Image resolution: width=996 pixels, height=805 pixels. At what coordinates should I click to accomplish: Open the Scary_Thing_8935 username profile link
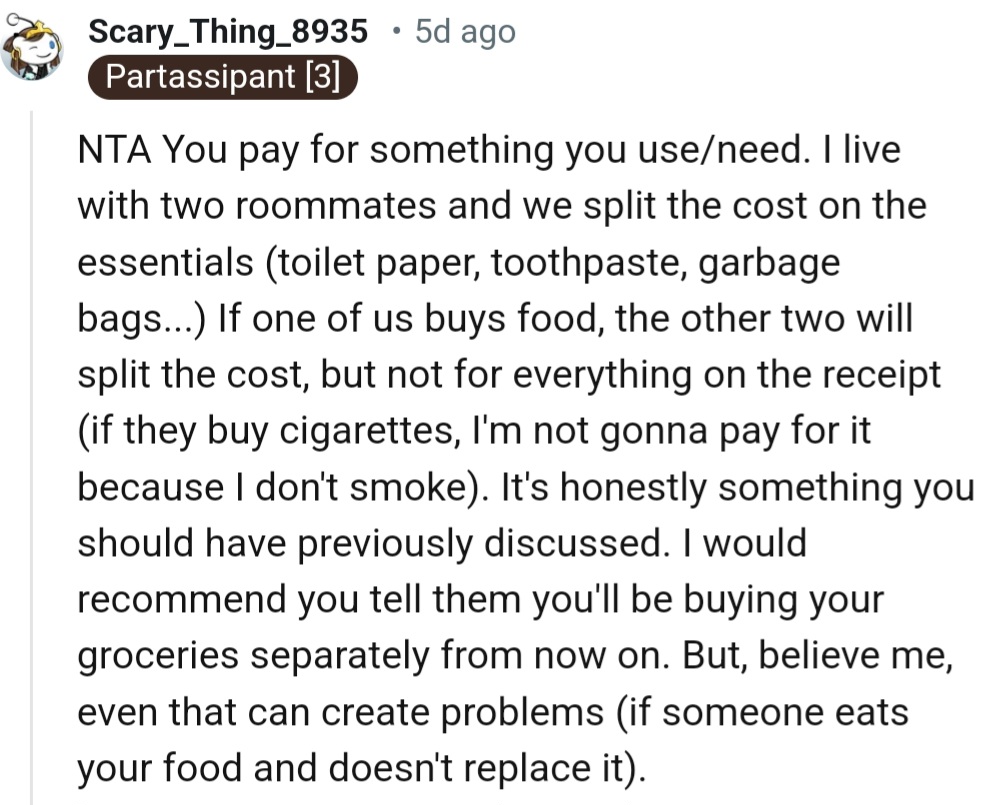point(228,31)
